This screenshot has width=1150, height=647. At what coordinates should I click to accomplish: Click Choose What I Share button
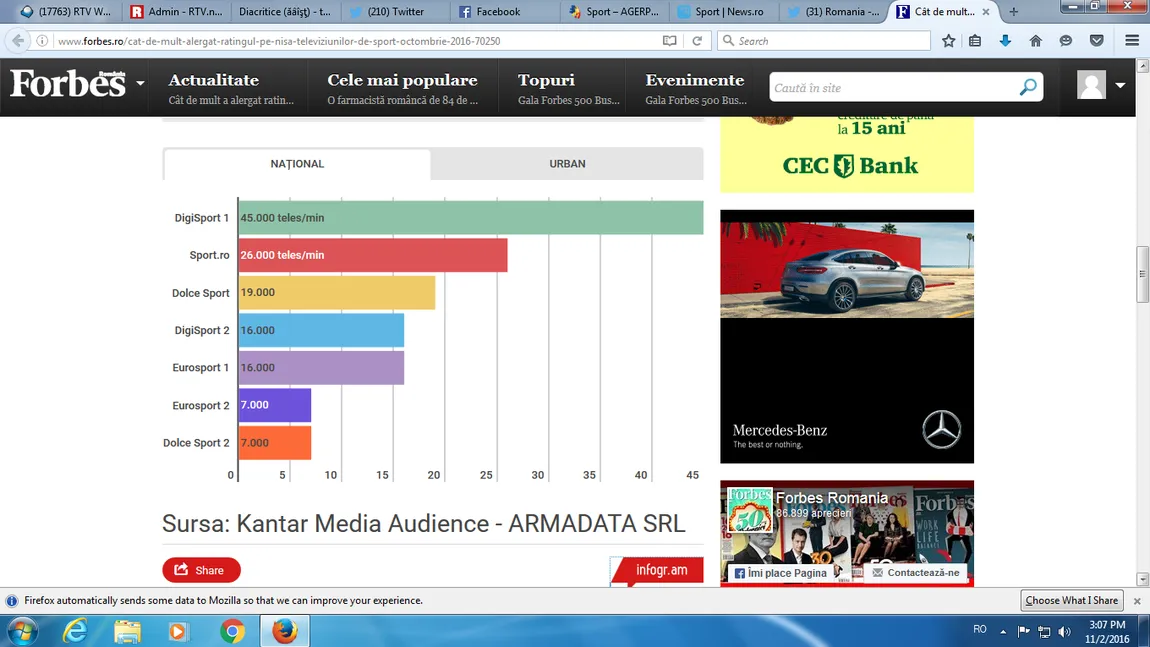pos(1072,600)
